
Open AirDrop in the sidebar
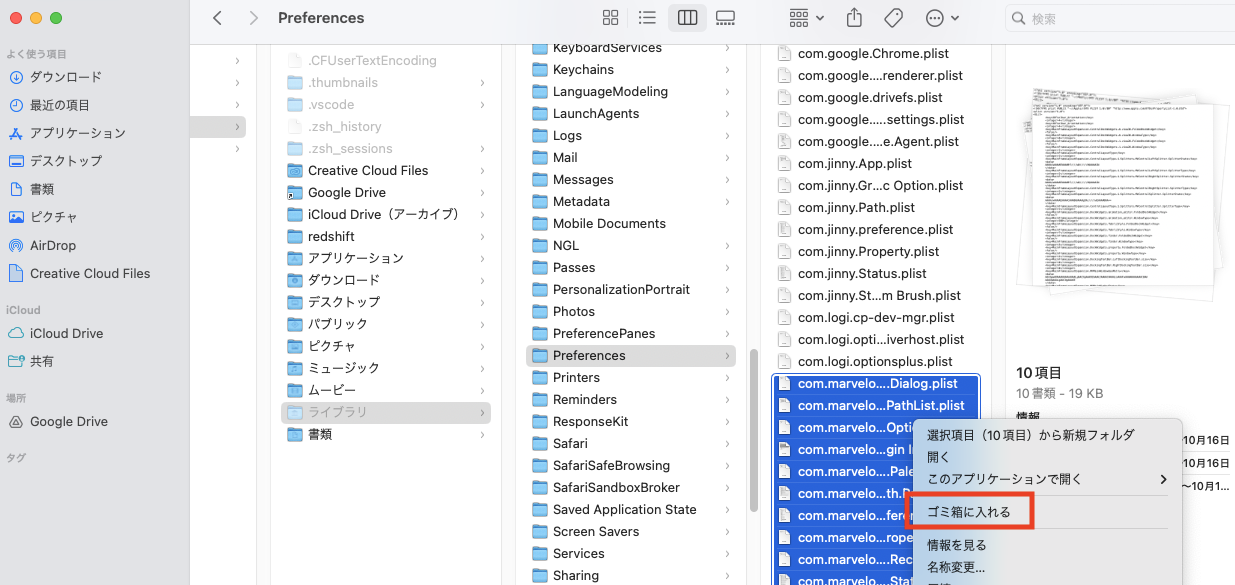click(52, 245)
